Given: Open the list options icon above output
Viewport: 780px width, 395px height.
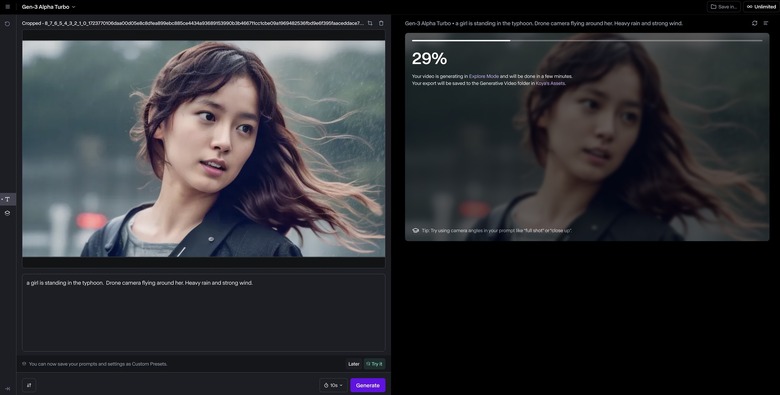Looking at the screenshot, I should click(x=766, y=23).
